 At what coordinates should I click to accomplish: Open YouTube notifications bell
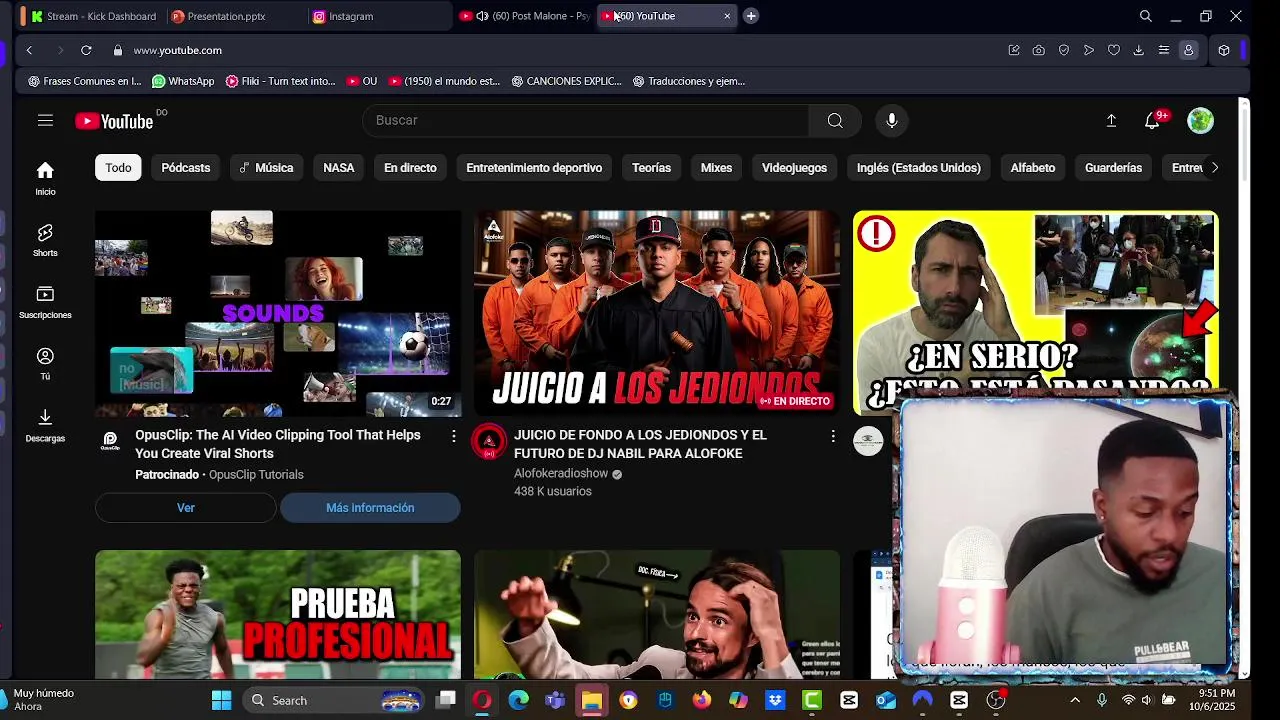[1152, 120]
